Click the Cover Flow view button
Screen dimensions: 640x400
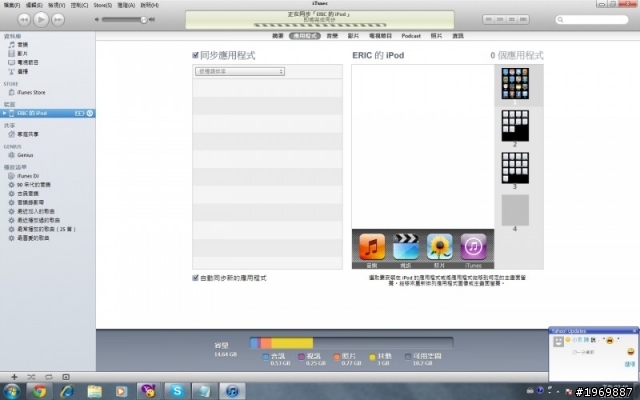(524, 19)
